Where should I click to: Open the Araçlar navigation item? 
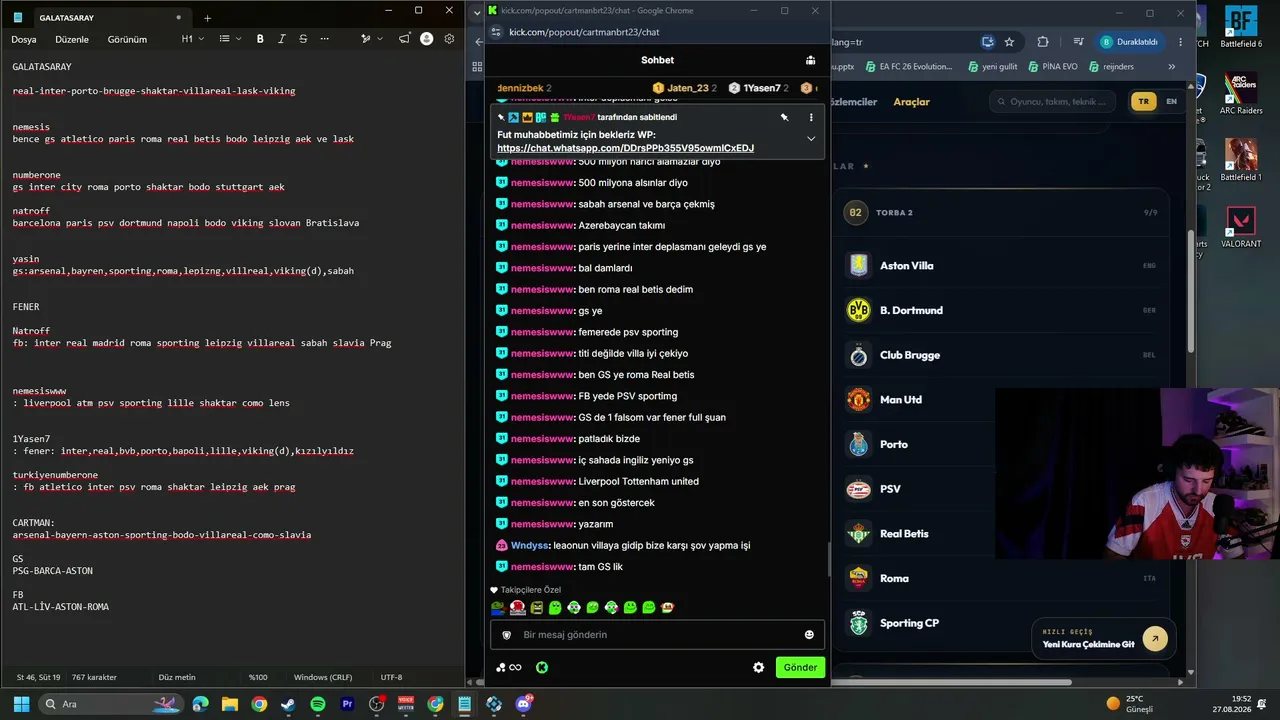click(911, 102)
